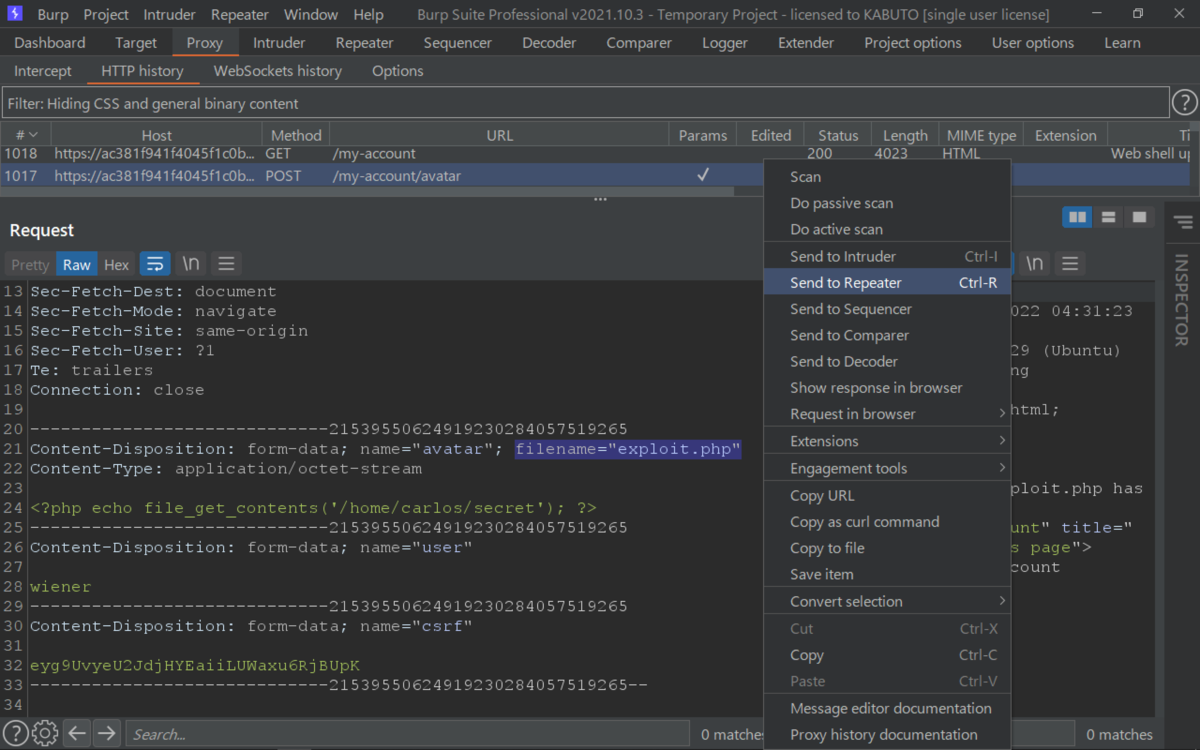Open the proxy Options sub-tab
The width and height of the screenshot is (1200, 750).
(398, 71)
